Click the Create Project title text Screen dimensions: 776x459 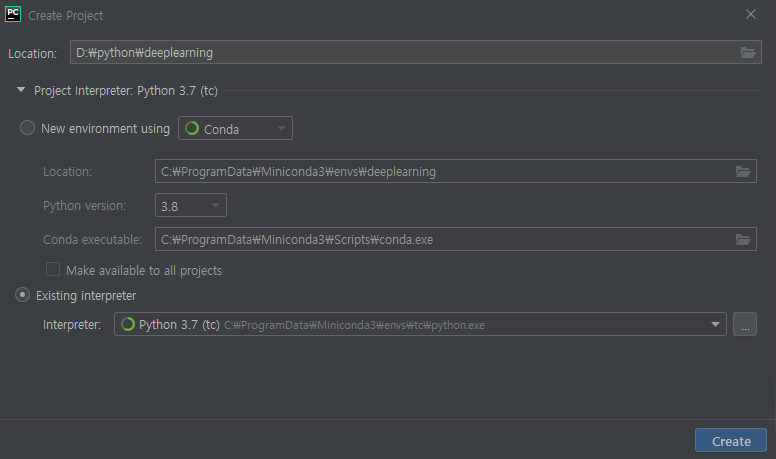tap(66, 16)
